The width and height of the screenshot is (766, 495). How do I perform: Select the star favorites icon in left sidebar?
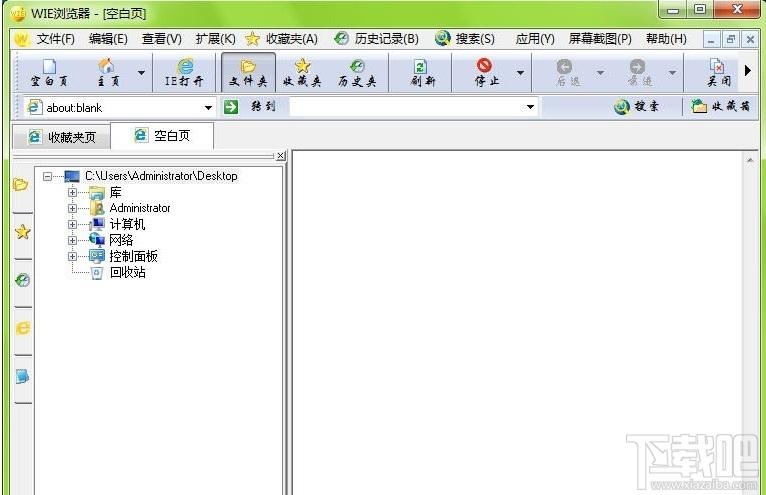click(x=22, y=232)
